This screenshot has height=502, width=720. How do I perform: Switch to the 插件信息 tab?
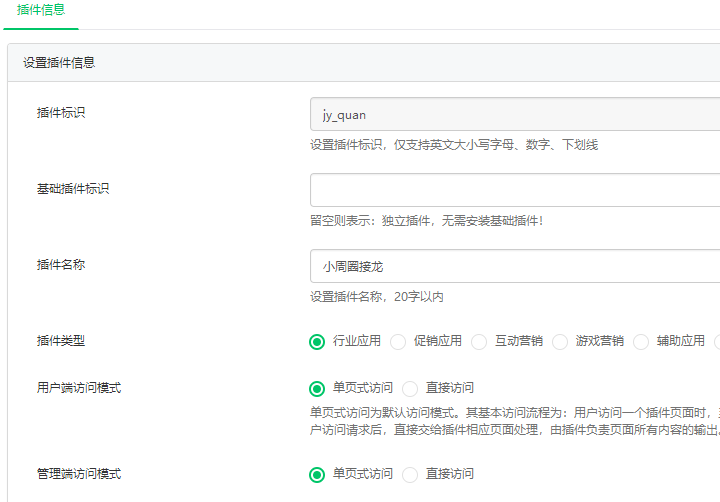41,10
